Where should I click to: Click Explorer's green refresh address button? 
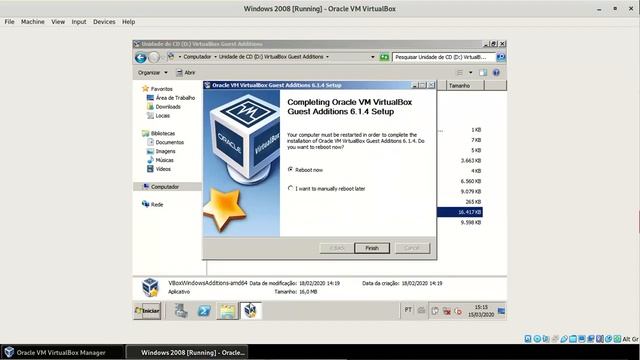point(384,57)
